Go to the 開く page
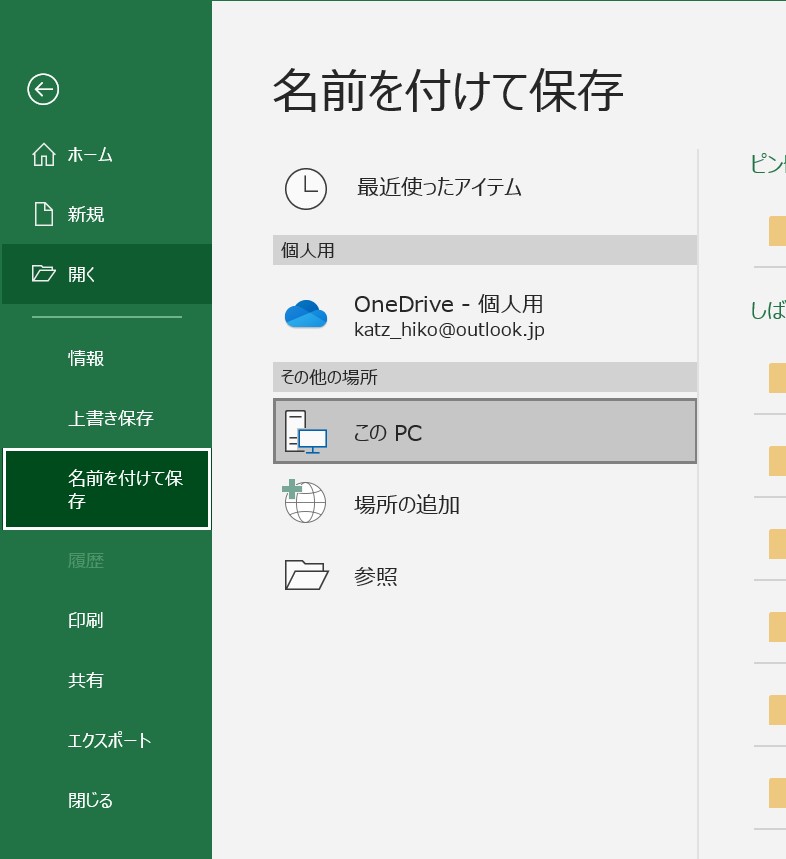 [x=107, y=273]
